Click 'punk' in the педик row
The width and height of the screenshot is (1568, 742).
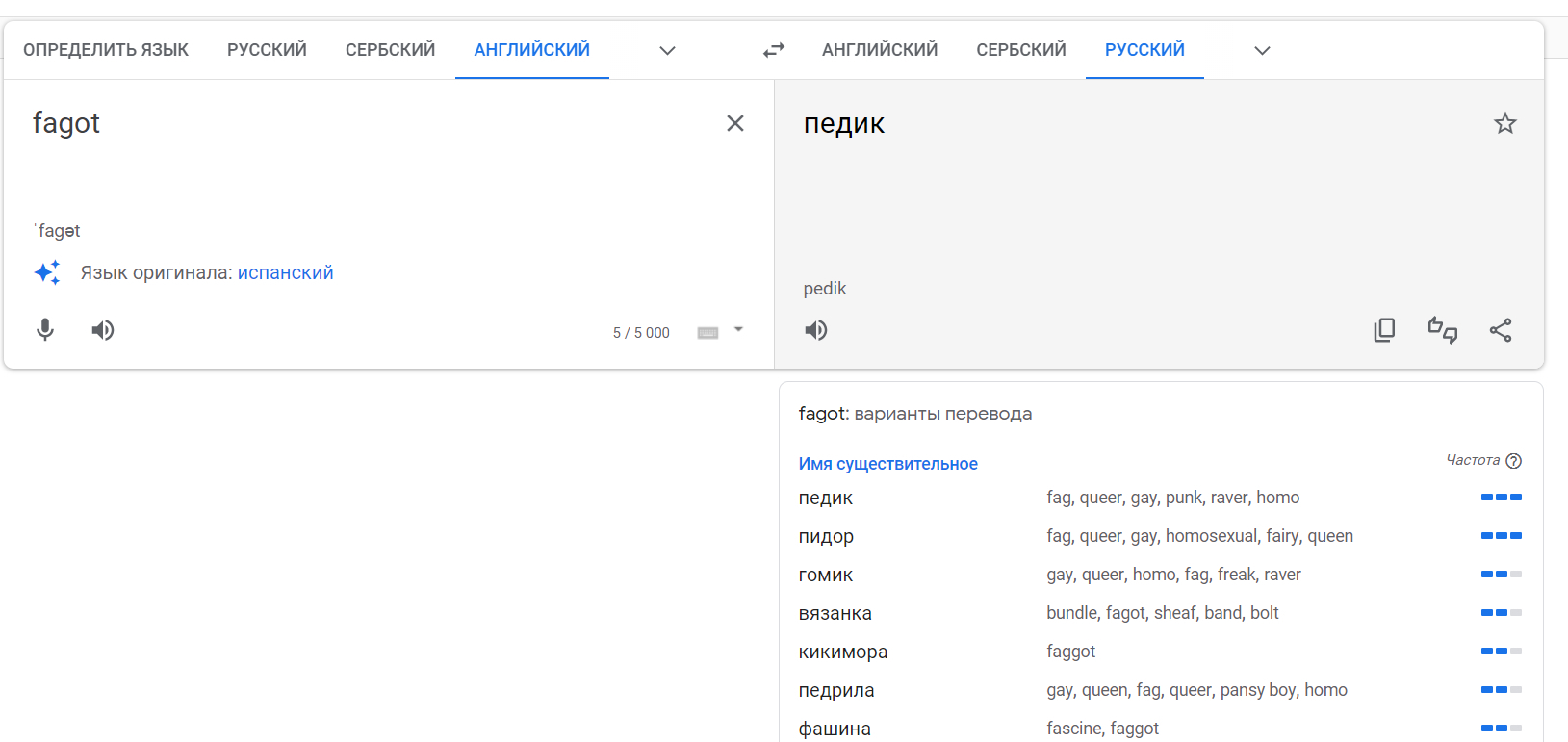pos(1184,498)
